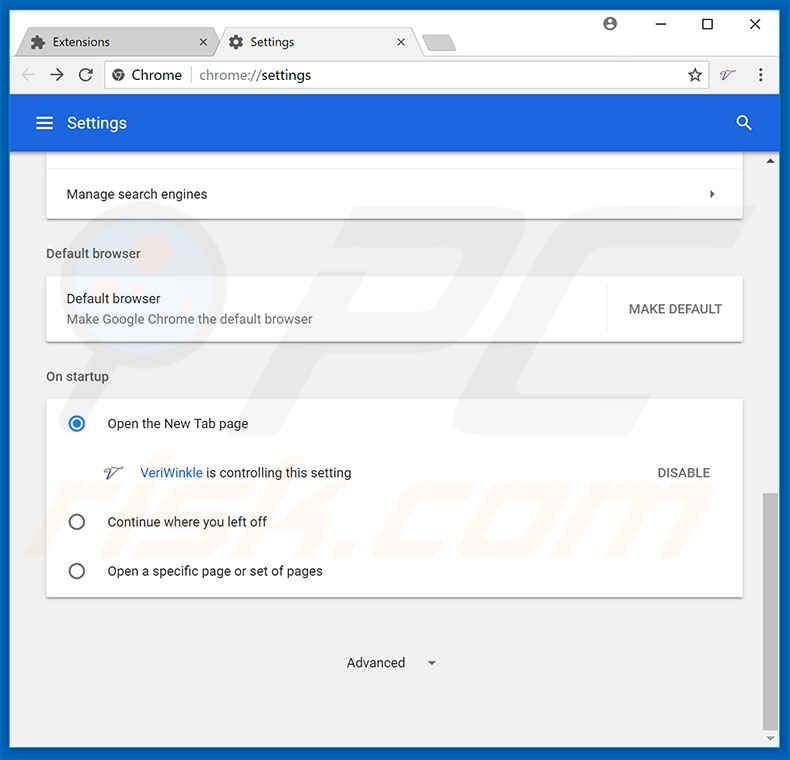Open the user profile icon
This screenshot has height=760, width=790.
tap(610, 24)
